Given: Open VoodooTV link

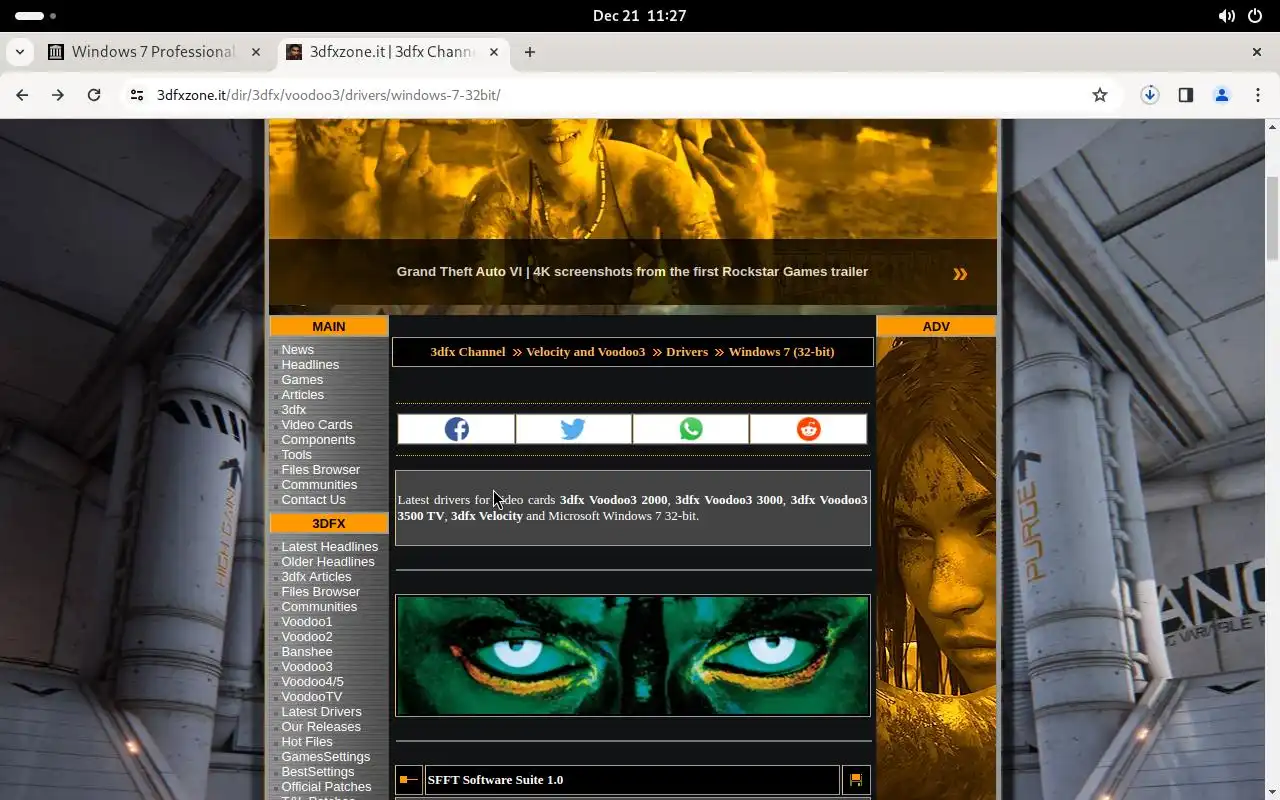Looking at the screenshot, I should (311, 697).
